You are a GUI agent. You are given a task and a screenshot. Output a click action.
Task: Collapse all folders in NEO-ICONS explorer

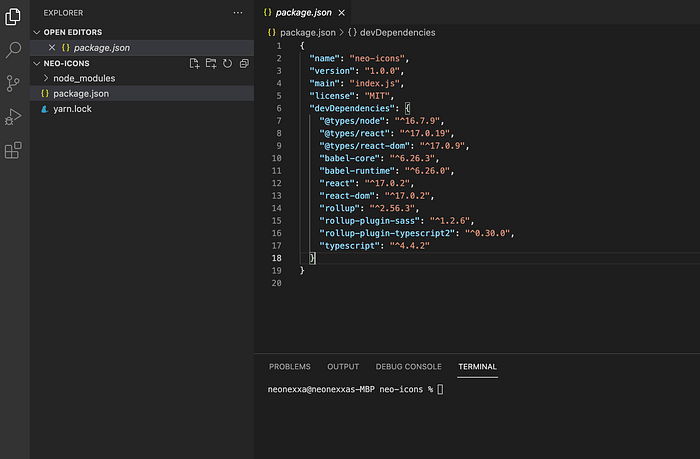click(244, 63)
